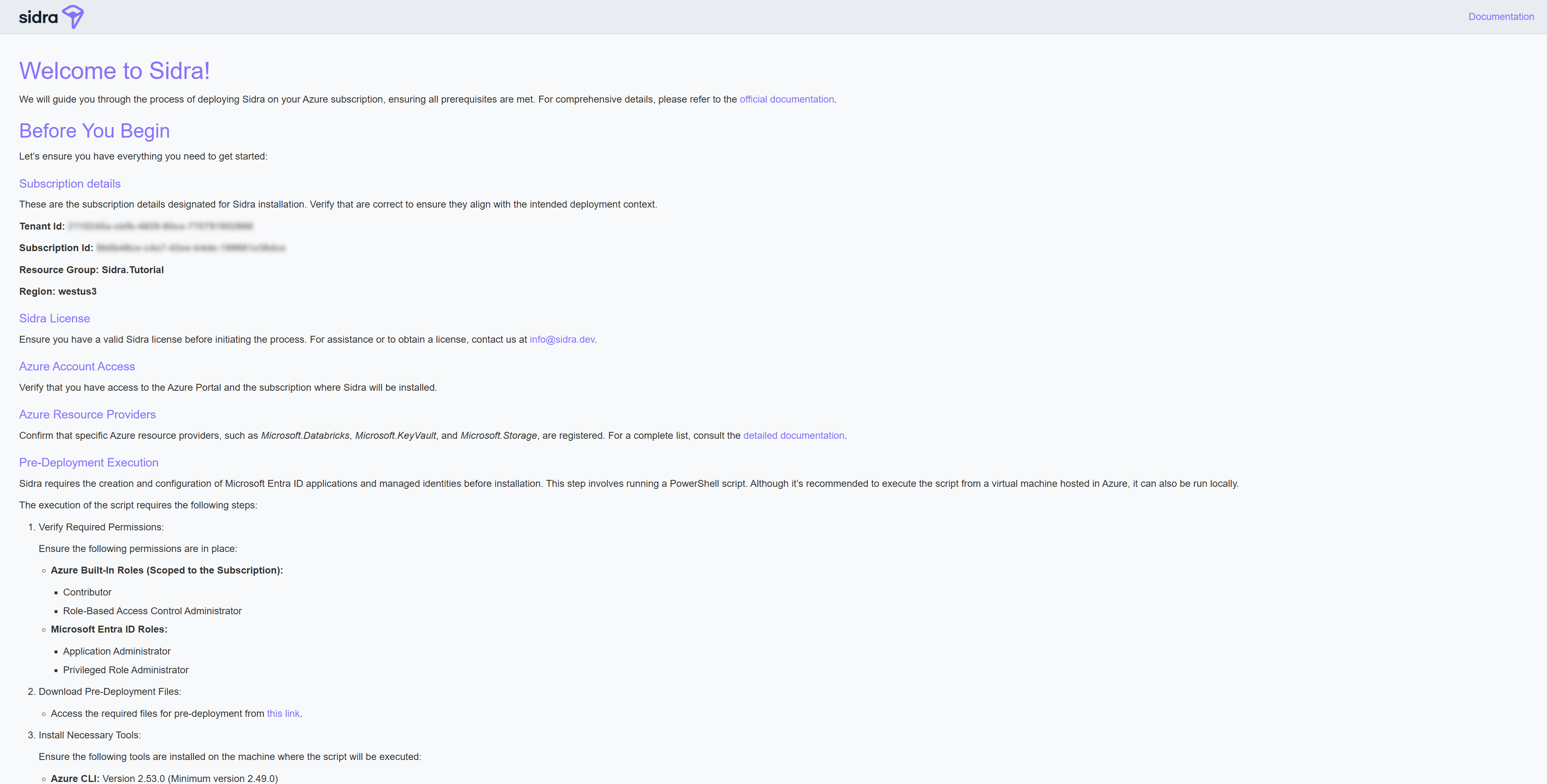The height and width of the screenshot is (784, 1547).
Task: Click the Welcome to Sidra! heading
Action: 114,71
